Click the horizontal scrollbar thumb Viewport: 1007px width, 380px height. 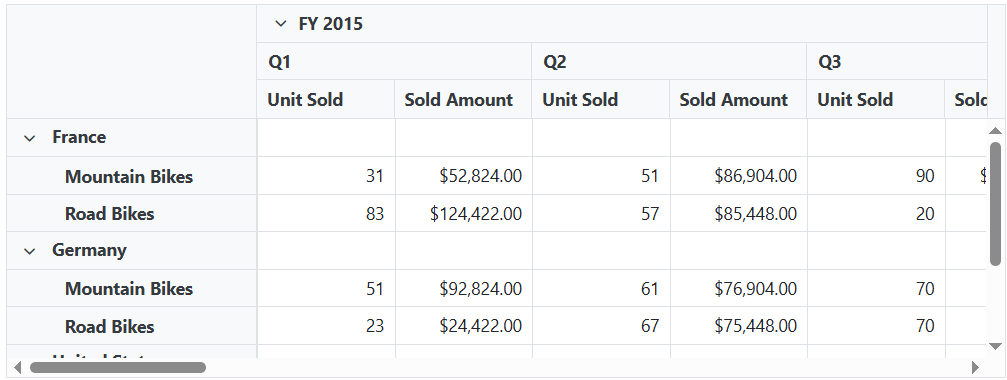pos(118,368)
